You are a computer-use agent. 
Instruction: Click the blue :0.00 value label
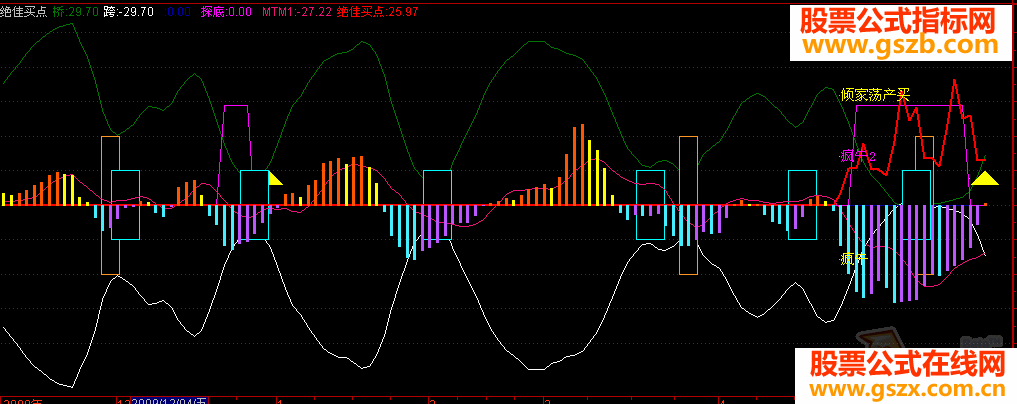(178, 11)
